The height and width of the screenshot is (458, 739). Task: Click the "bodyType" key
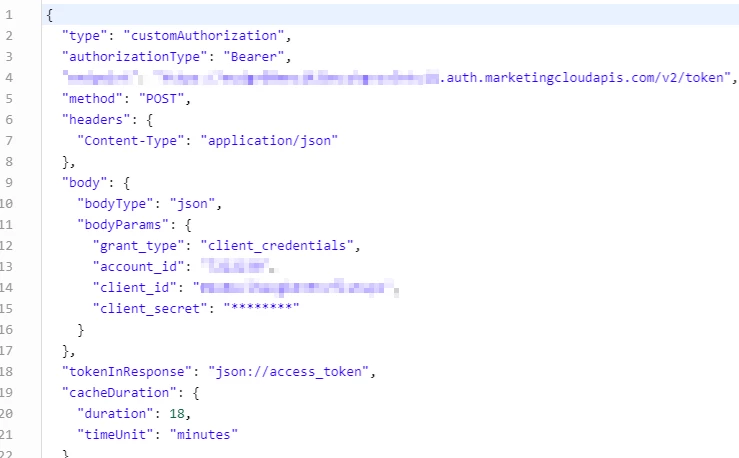tap(115, 204)
